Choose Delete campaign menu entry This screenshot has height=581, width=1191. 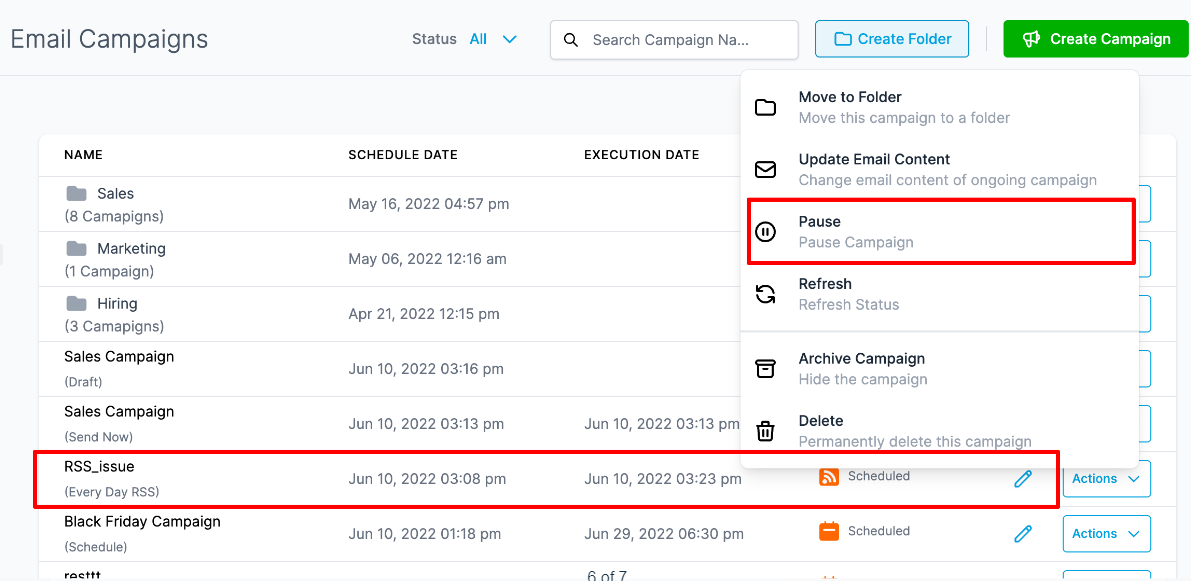coord(940,431)
